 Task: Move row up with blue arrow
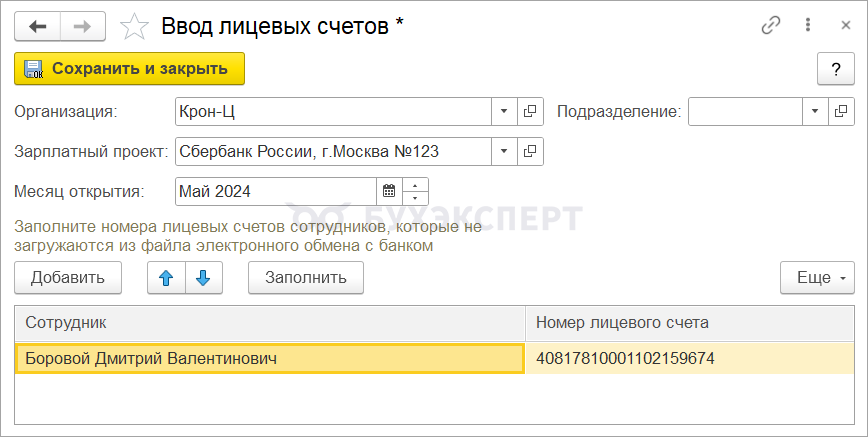[166, 278]
